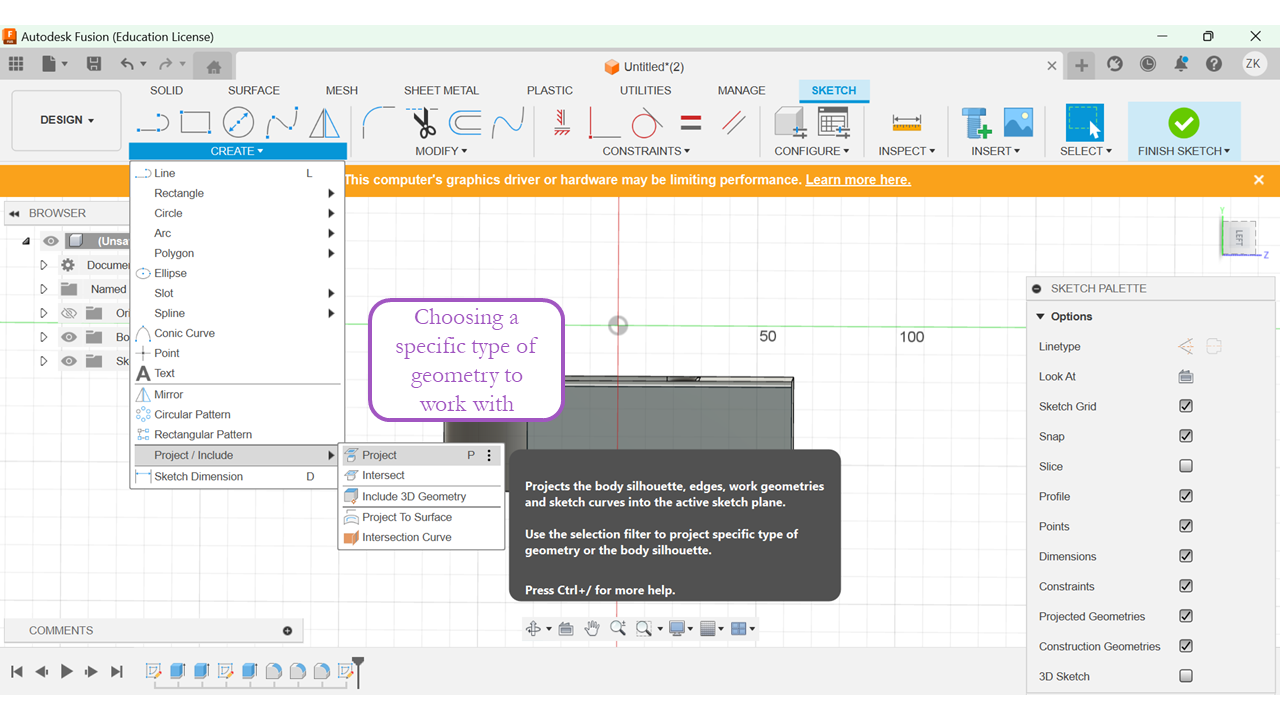Toggle the Sketch Grid checkbox
The image size is (1280, 720).
pyautogui.click(x=1186, y=406)
